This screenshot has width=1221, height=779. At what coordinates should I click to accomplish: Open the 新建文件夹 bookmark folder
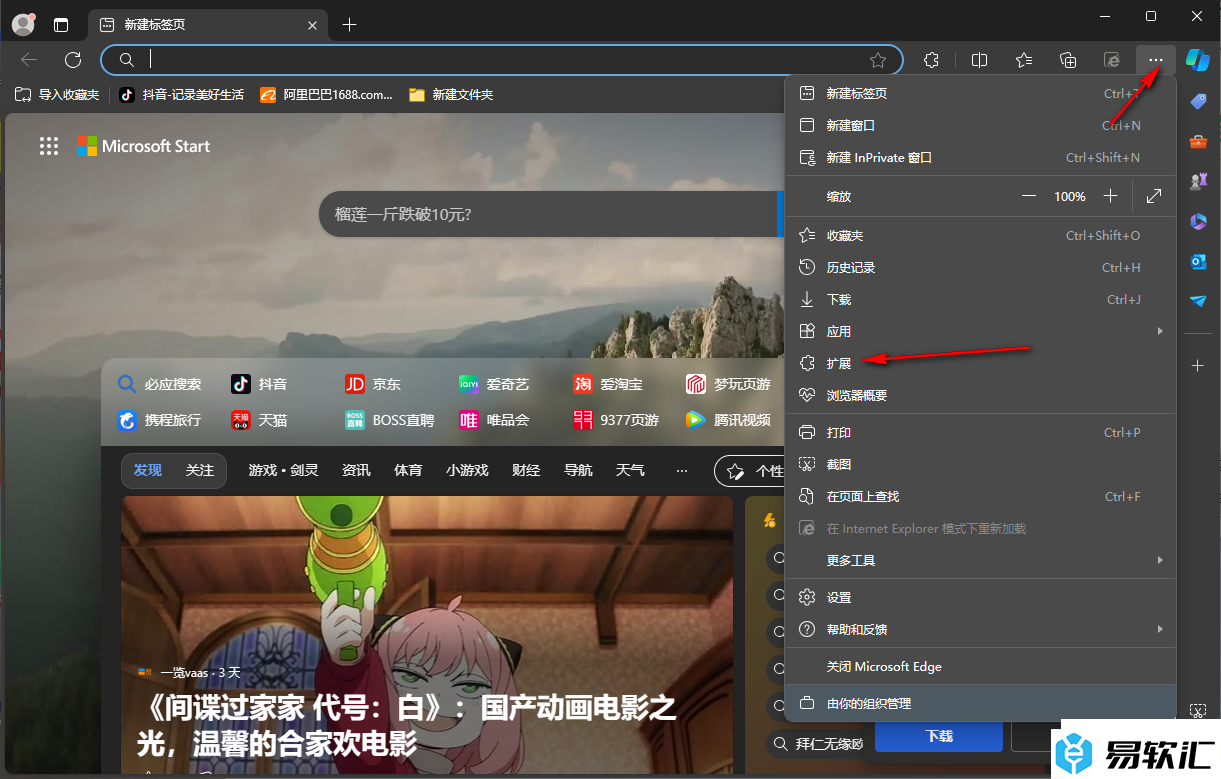[x=451, y=95]
